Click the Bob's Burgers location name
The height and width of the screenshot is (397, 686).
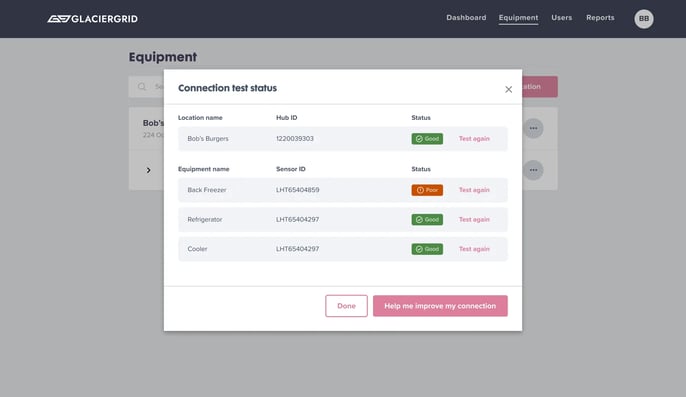point(208,139)
